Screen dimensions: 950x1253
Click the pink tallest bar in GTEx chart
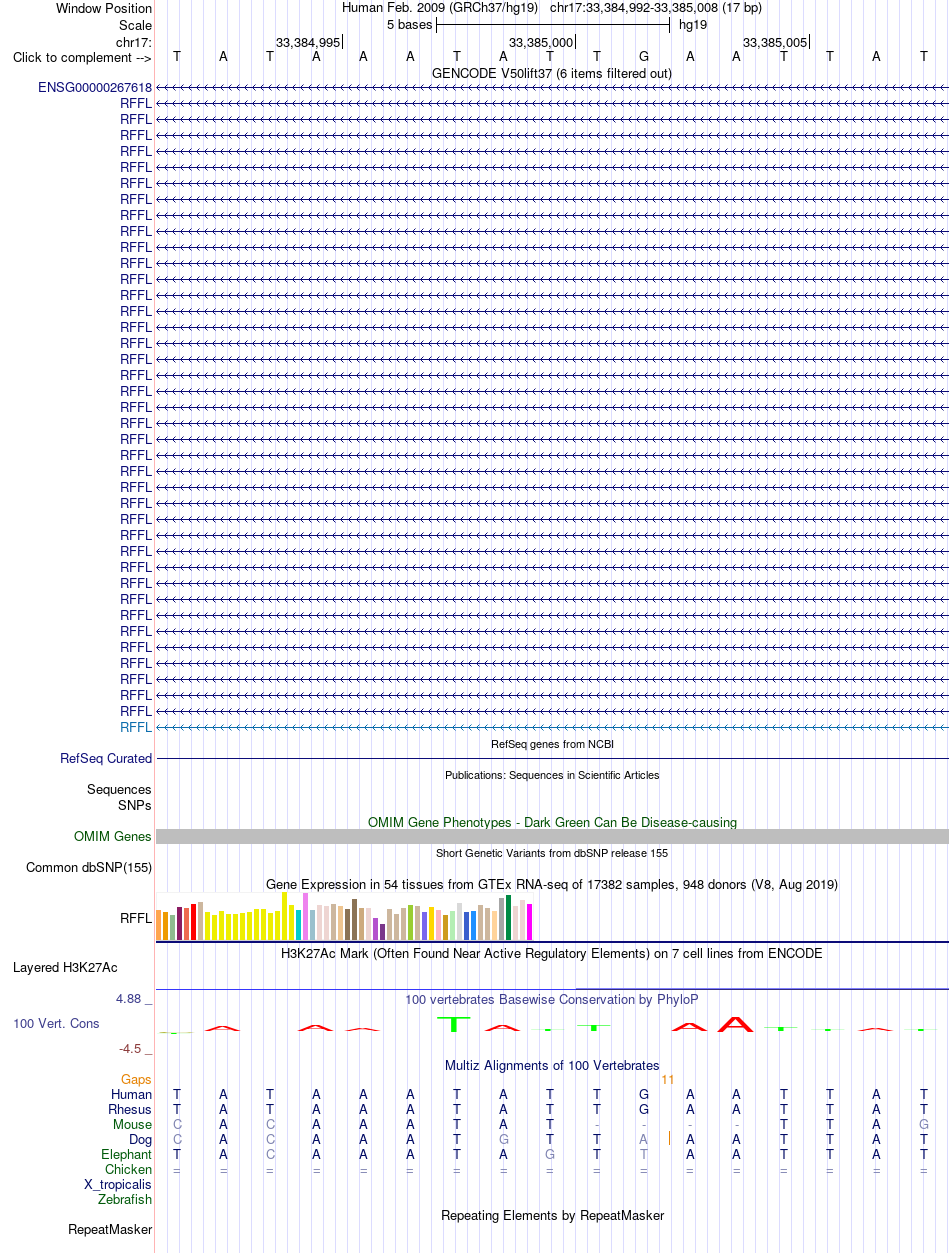pyautogui.click(x=306, y=916)
